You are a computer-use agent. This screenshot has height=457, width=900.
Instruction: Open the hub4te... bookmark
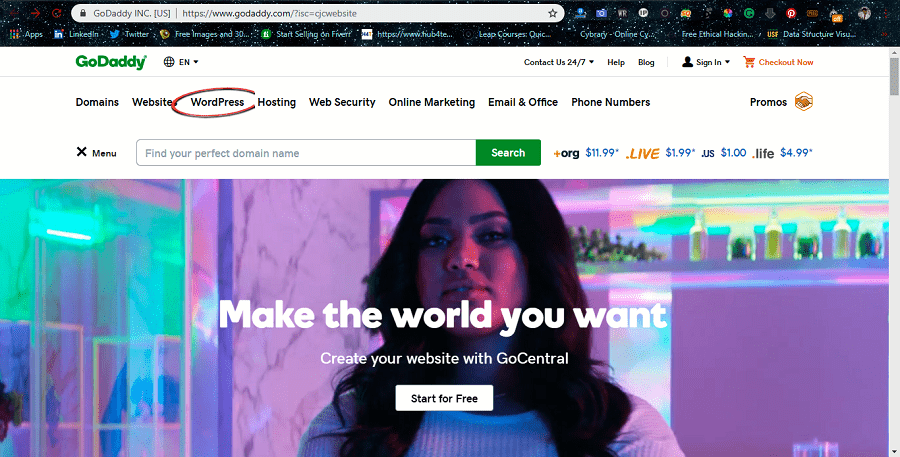(407, 34)
